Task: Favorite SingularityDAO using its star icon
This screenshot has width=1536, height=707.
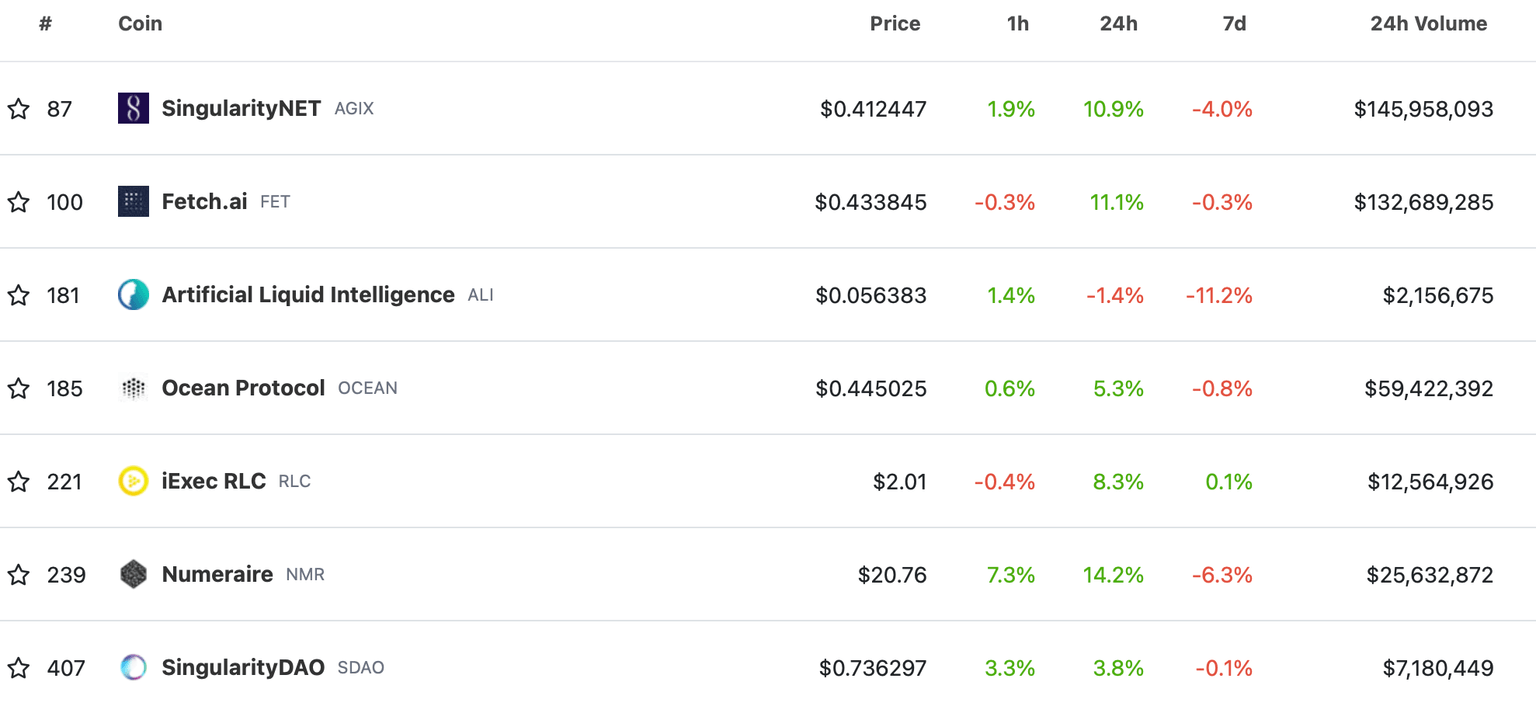Action: point(18,667)
